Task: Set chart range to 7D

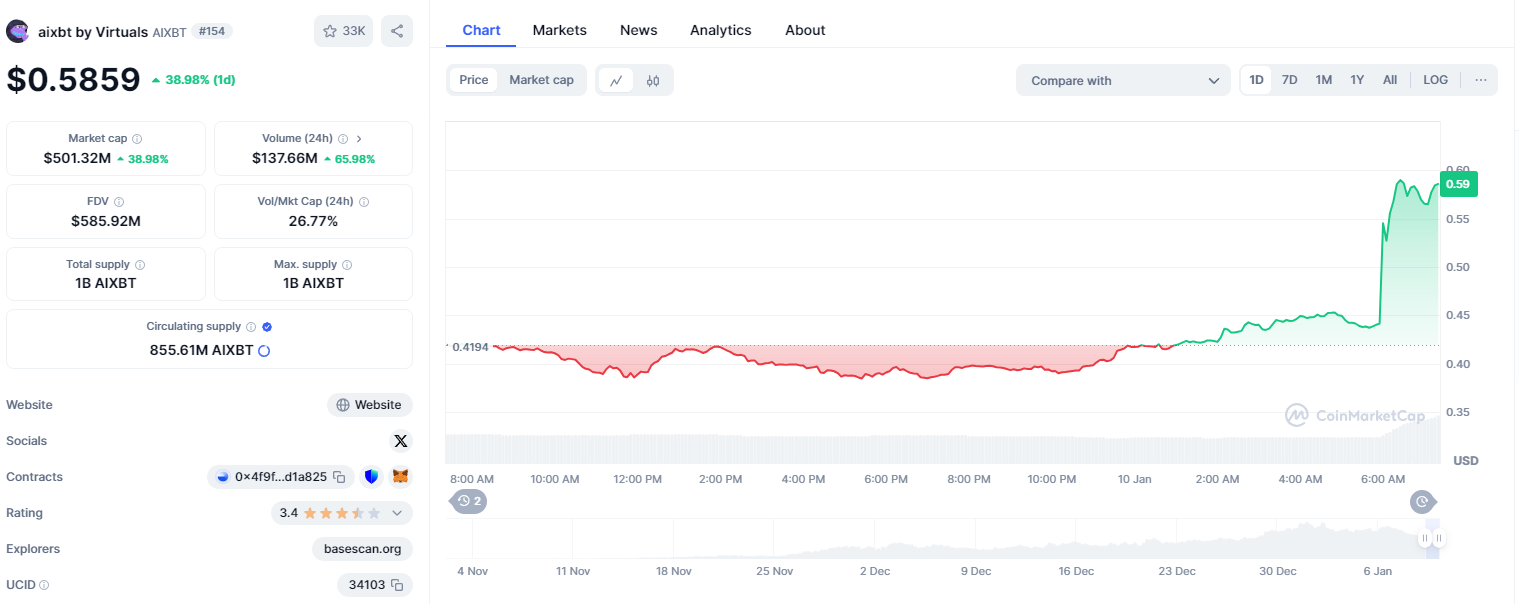Action: coord(1290,80)
